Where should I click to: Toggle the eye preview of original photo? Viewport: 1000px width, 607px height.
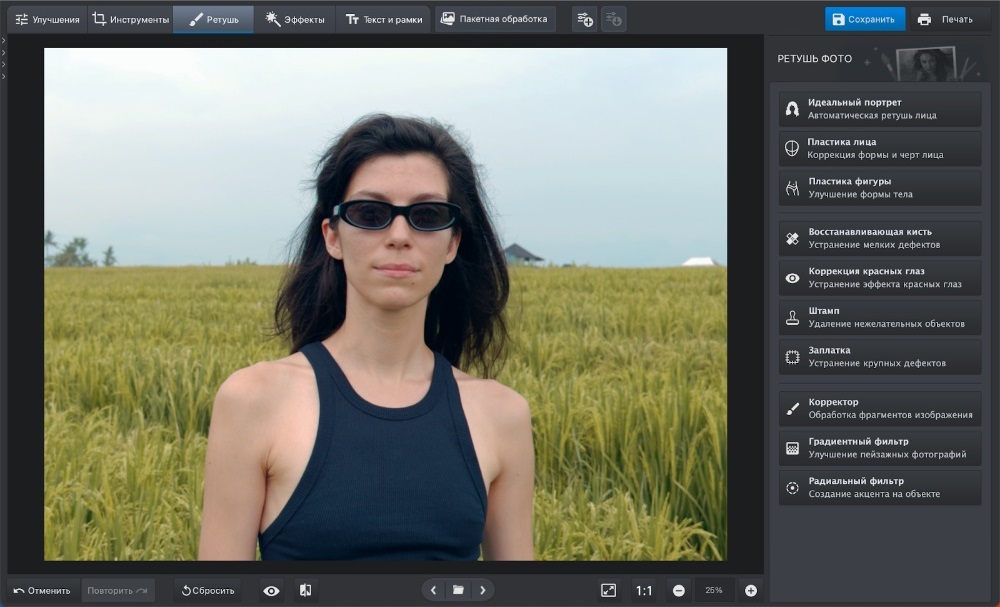click(x=271, y=591)
